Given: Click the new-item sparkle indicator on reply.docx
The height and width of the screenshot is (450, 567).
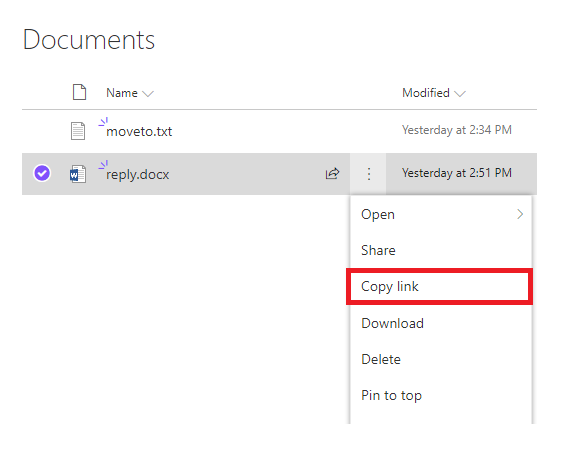Looking at the screenshot, I should coord(103,165).
